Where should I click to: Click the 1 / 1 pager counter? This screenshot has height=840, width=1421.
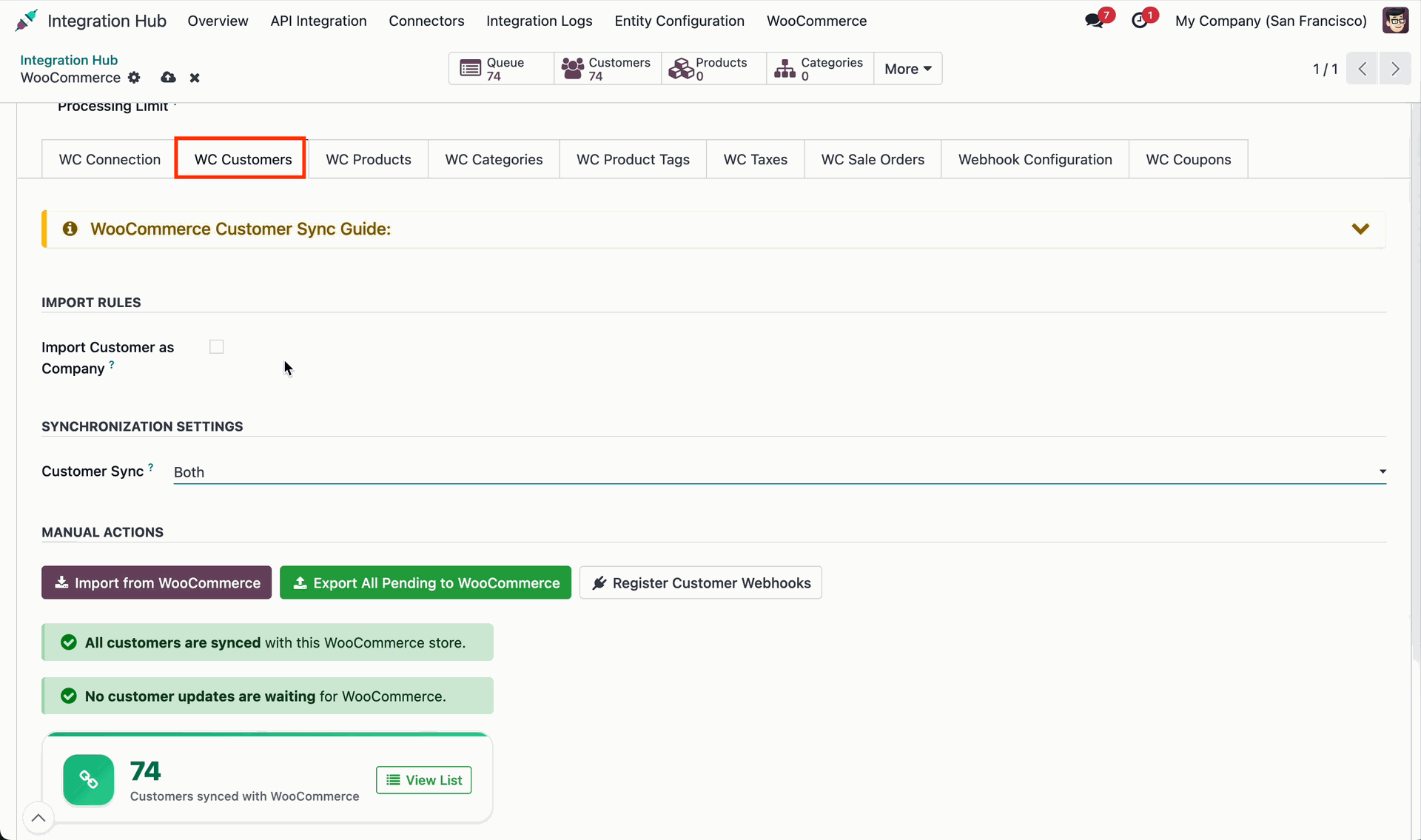pyautogui.click(x=1325, y=69)
